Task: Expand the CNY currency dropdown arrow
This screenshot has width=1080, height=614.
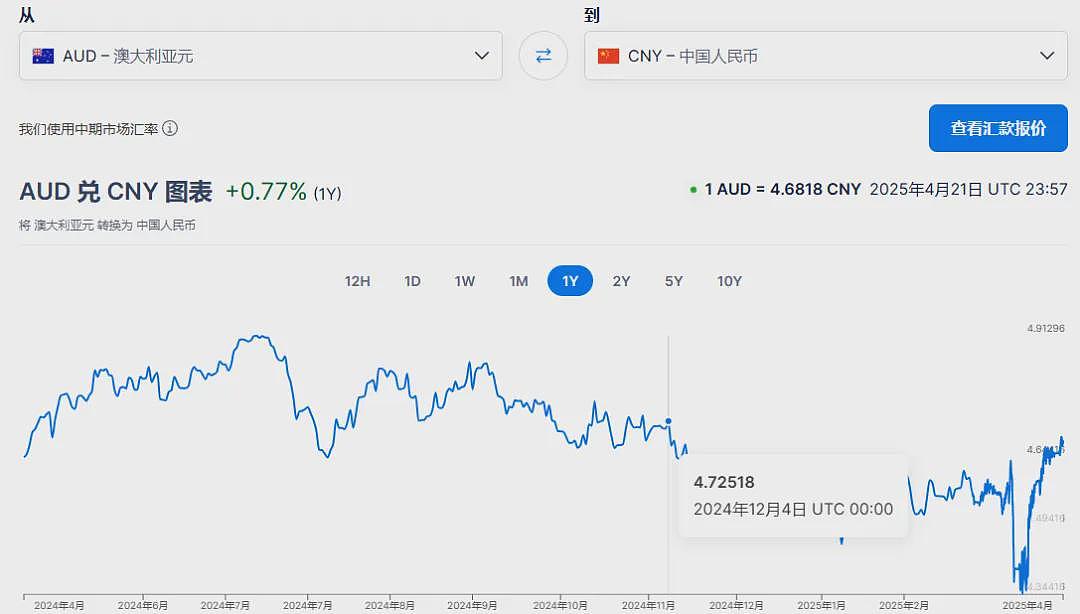Action: coord(1047,55)
